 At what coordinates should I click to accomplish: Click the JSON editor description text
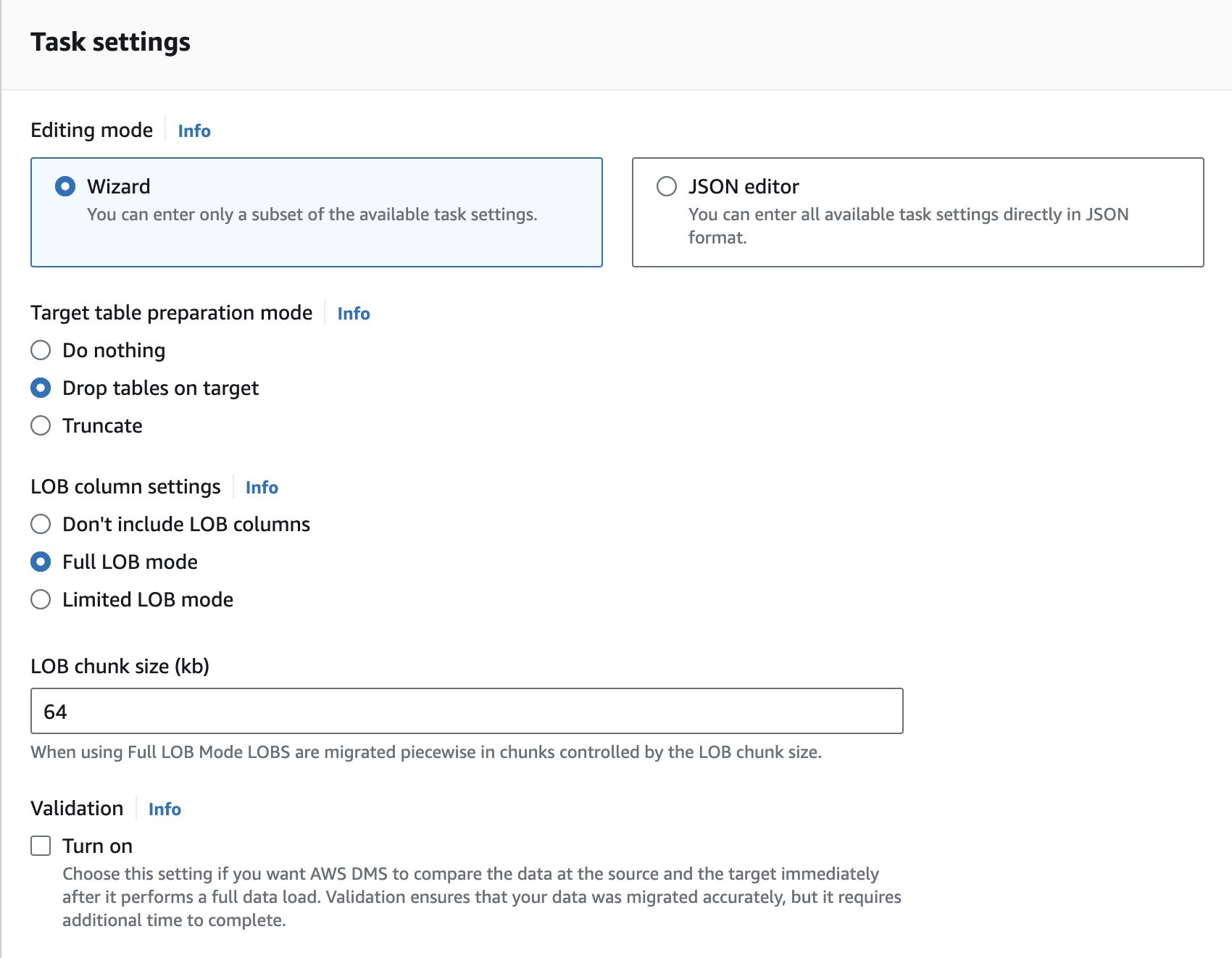click(908, 225)
